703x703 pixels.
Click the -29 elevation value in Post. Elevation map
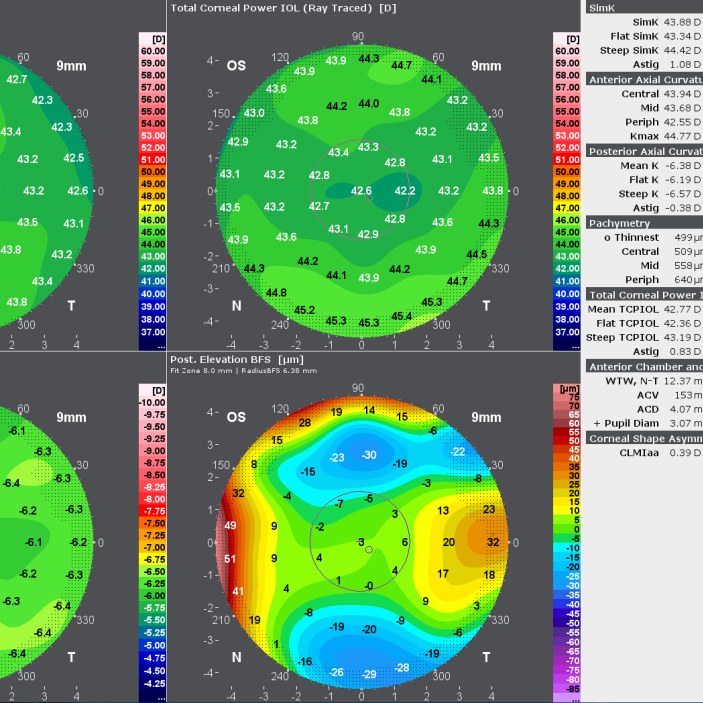click(x=369, y=674)
